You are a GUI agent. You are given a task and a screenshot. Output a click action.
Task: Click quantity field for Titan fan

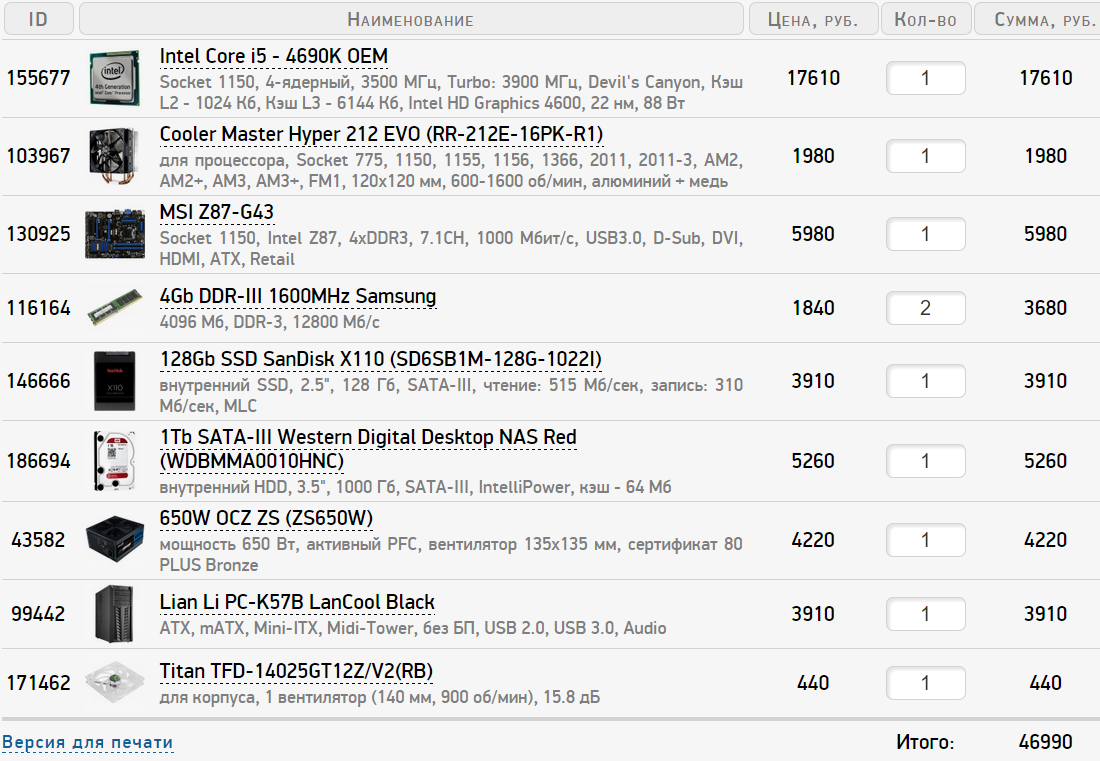(925, 683)
